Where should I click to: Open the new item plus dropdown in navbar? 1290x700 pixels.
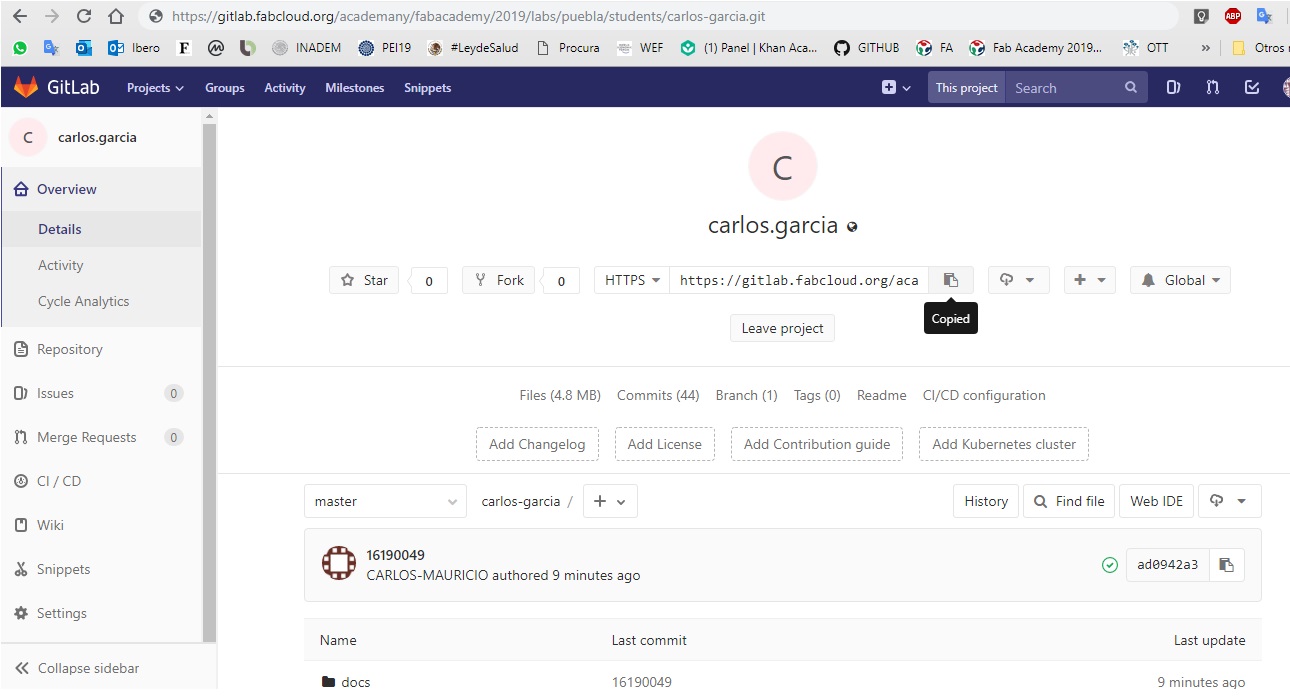[x=896, y=88]
